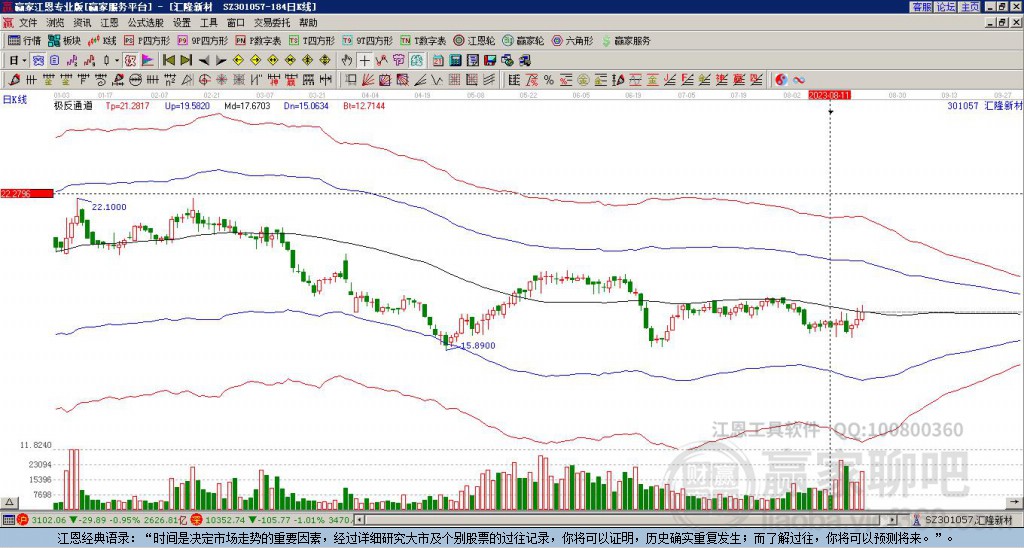Select the zigzag wave line tool

pos(436,80)
